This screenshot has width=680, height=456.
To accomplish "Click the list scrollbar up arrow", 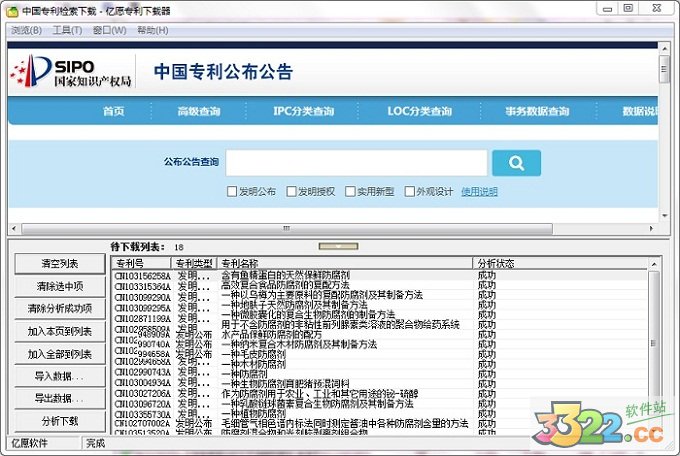I will coord(654,264).
